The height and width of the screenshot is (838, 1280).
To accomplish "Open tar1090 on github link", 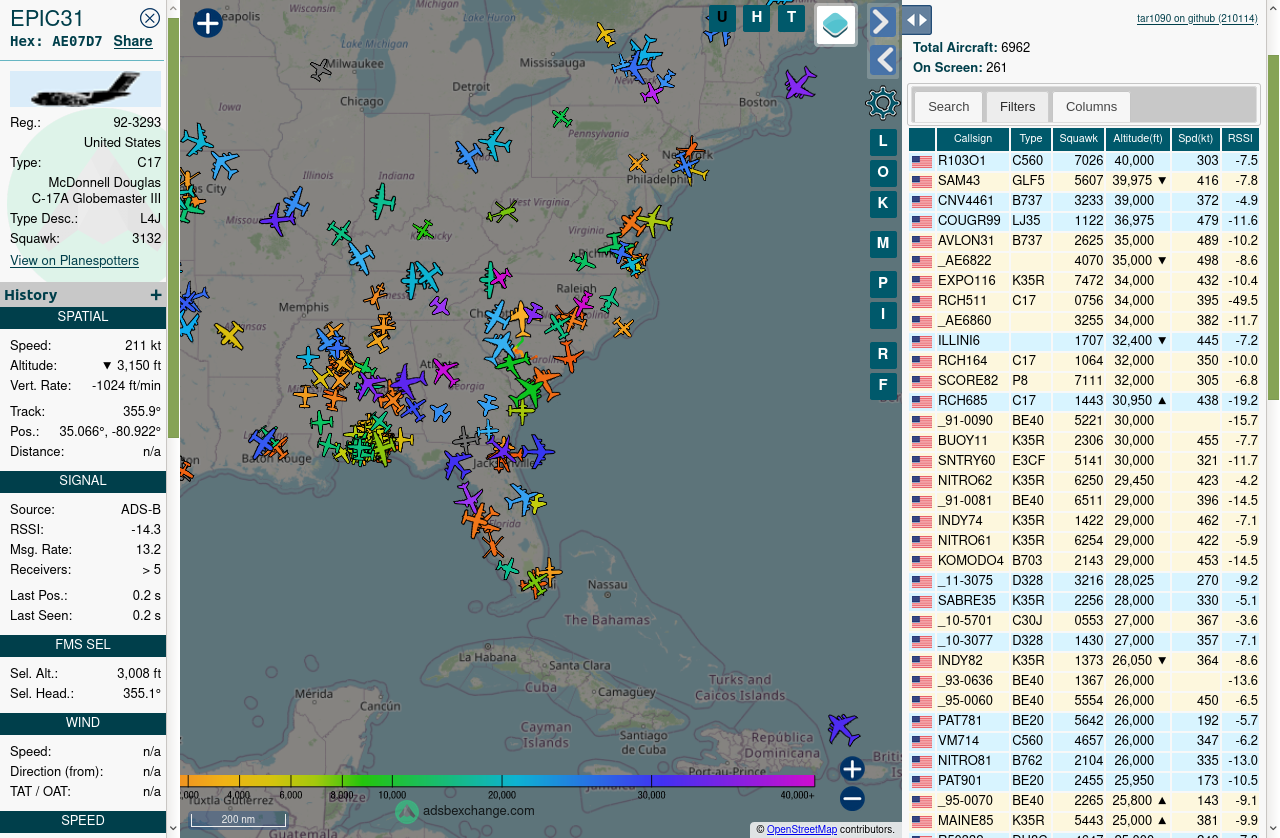I will pyautogui.click(x=1198, y=19).
